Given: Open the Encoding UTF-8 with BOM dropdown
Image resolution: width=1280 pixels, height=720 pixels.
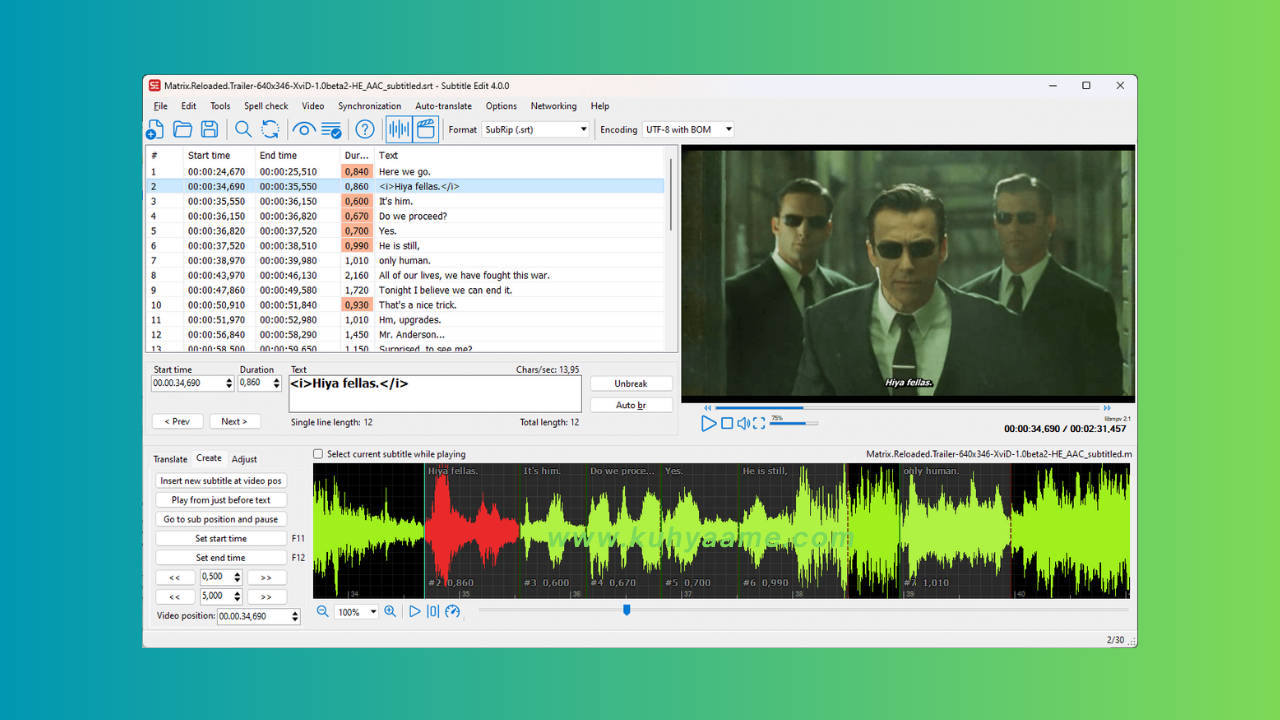Looking at the screenshot, I should (689, 129).
